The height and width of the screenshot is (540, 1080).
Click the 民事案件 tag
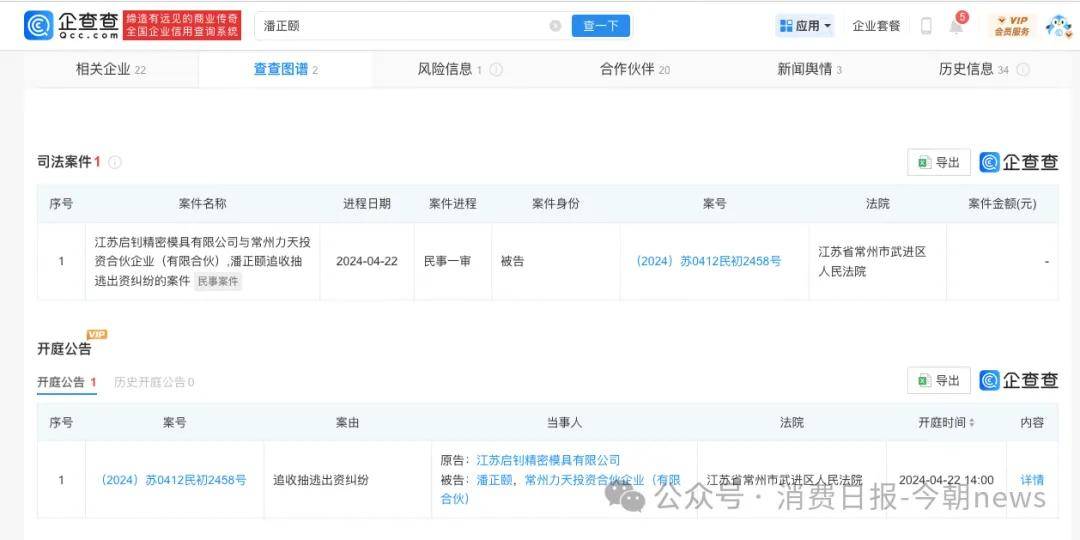218,282
